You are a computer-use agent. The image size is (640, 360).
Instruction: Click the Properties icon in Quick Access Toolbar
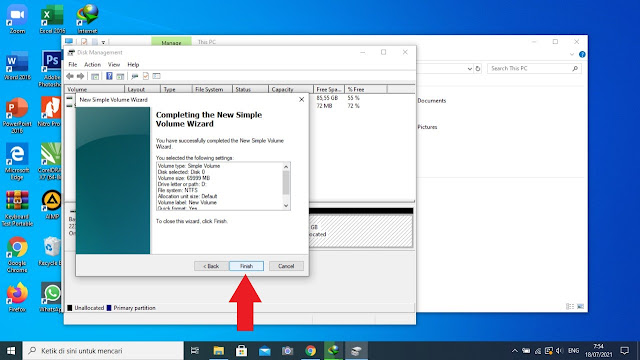coord(84,42)
